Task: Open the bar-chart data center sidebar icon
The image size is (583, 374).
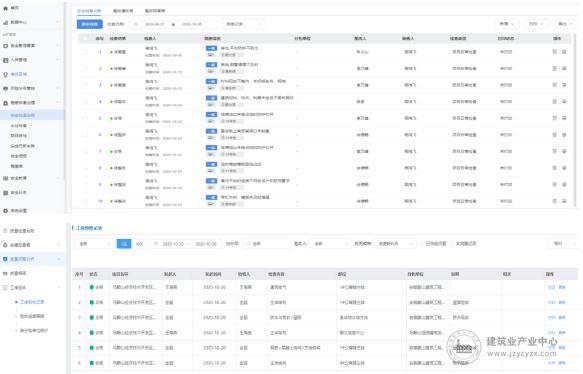Action: click(x=5, y=22)
